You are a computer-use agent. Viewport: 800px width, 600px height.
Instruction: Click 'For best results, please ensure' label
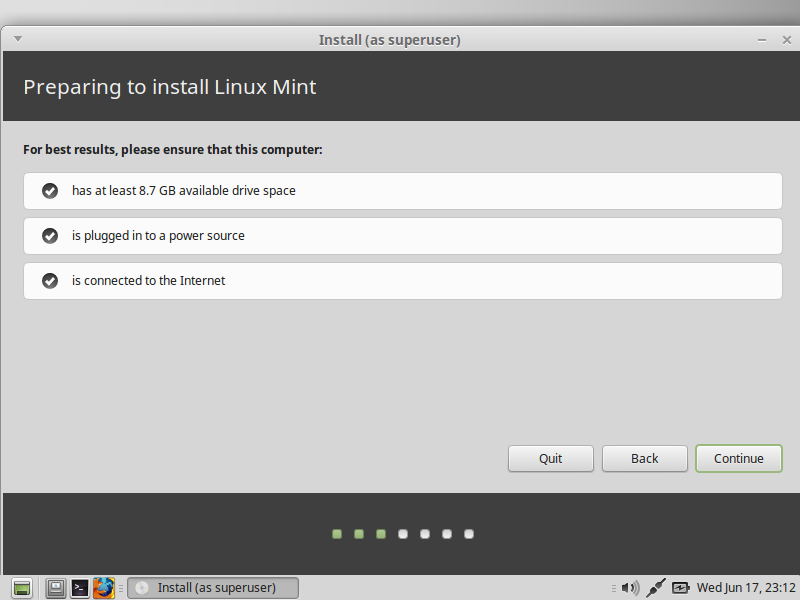pyautogui.click(x=172, y=149)
